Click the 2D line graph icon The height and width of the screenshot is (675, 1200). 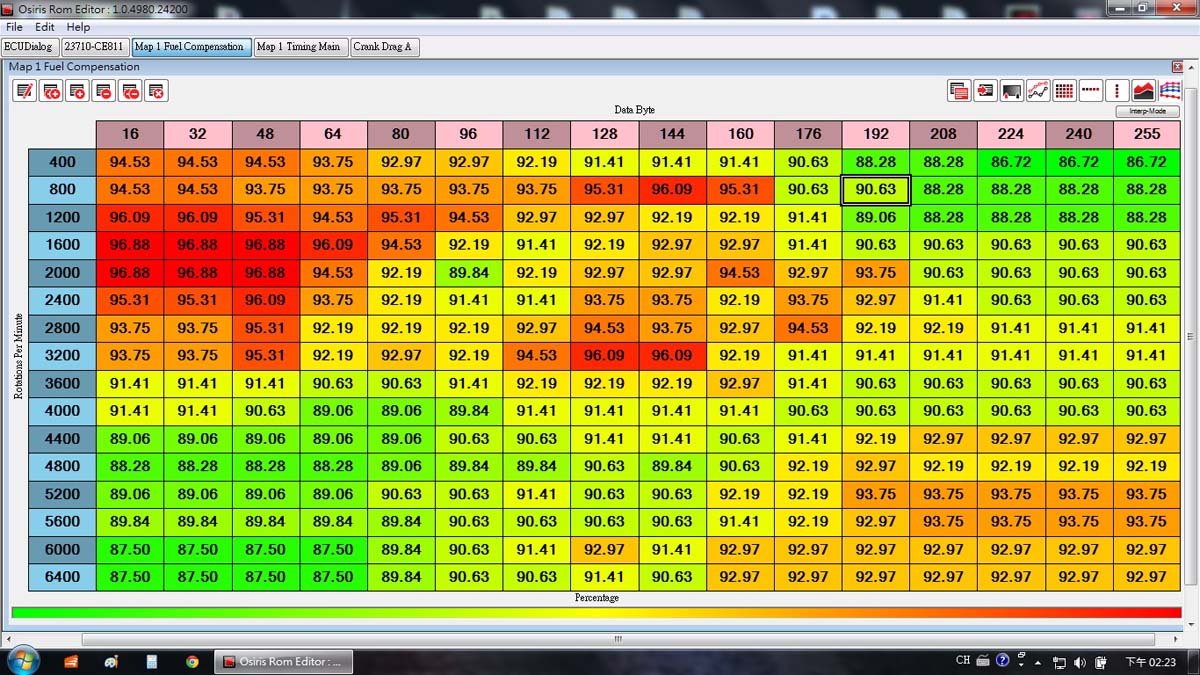coord(1038,91)
